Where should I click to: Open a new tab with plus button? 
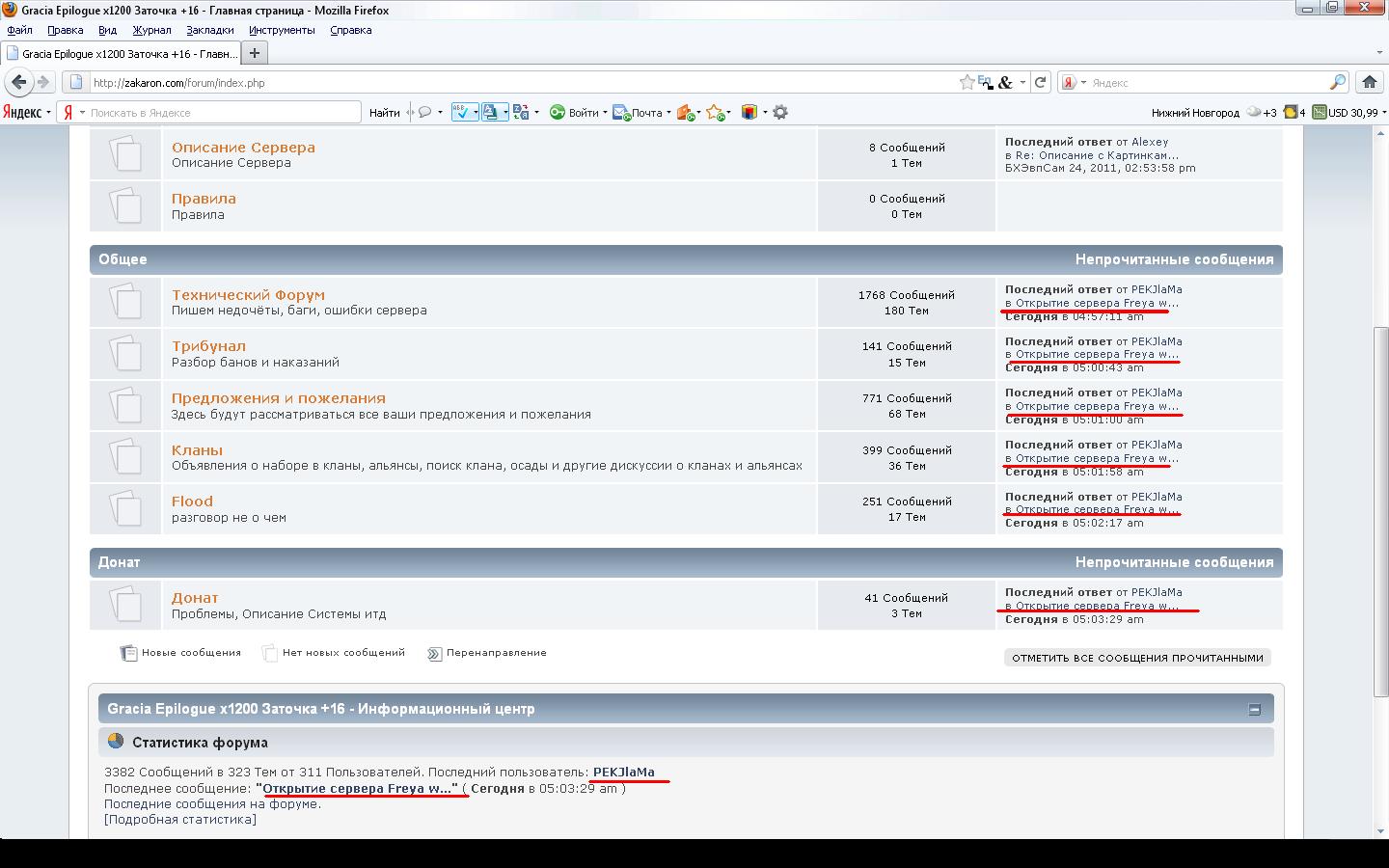click(x=254, y=53)
